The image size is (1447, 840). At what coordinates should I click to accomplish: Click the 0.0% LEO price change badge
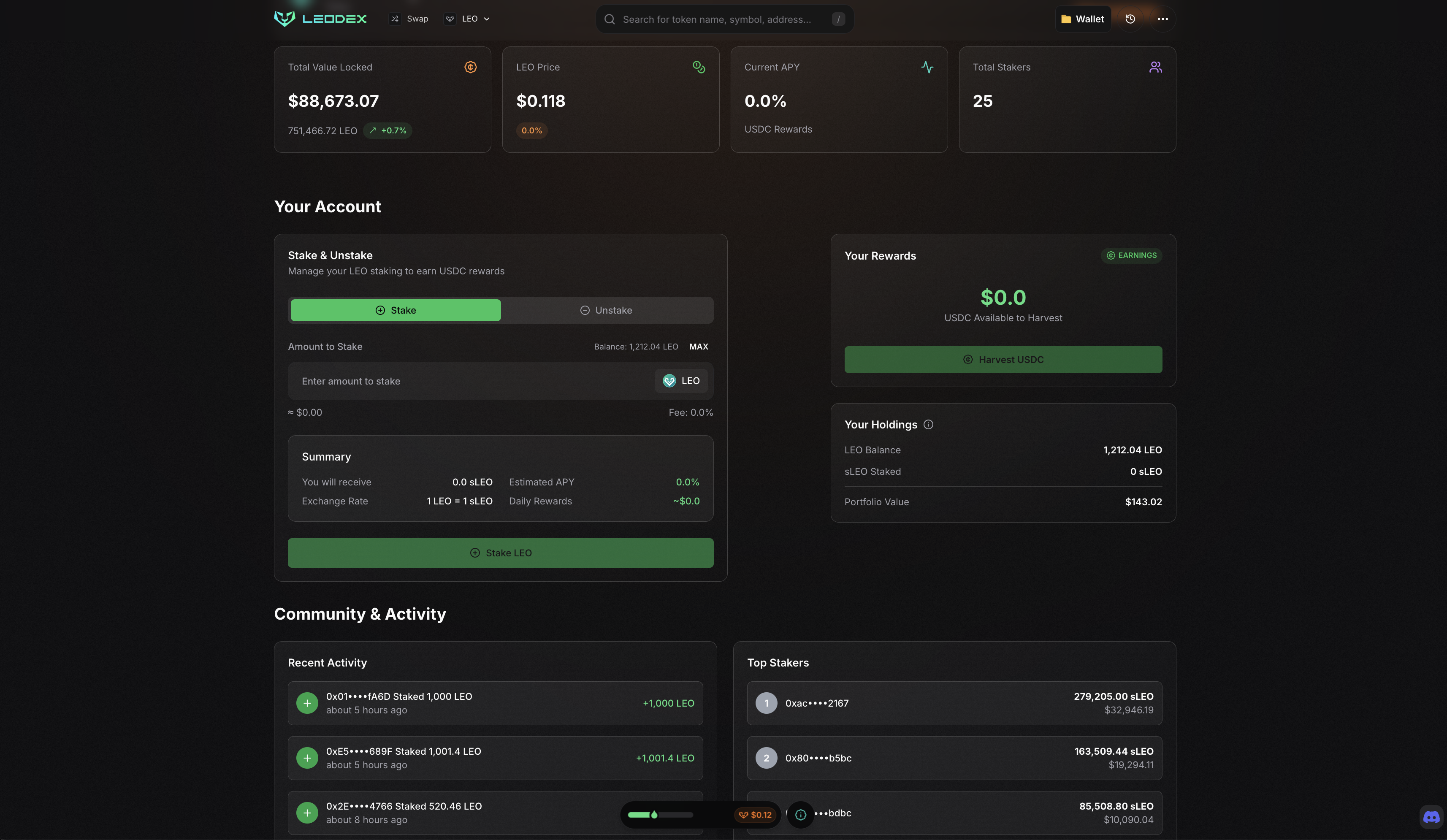(x=532, y=130)
